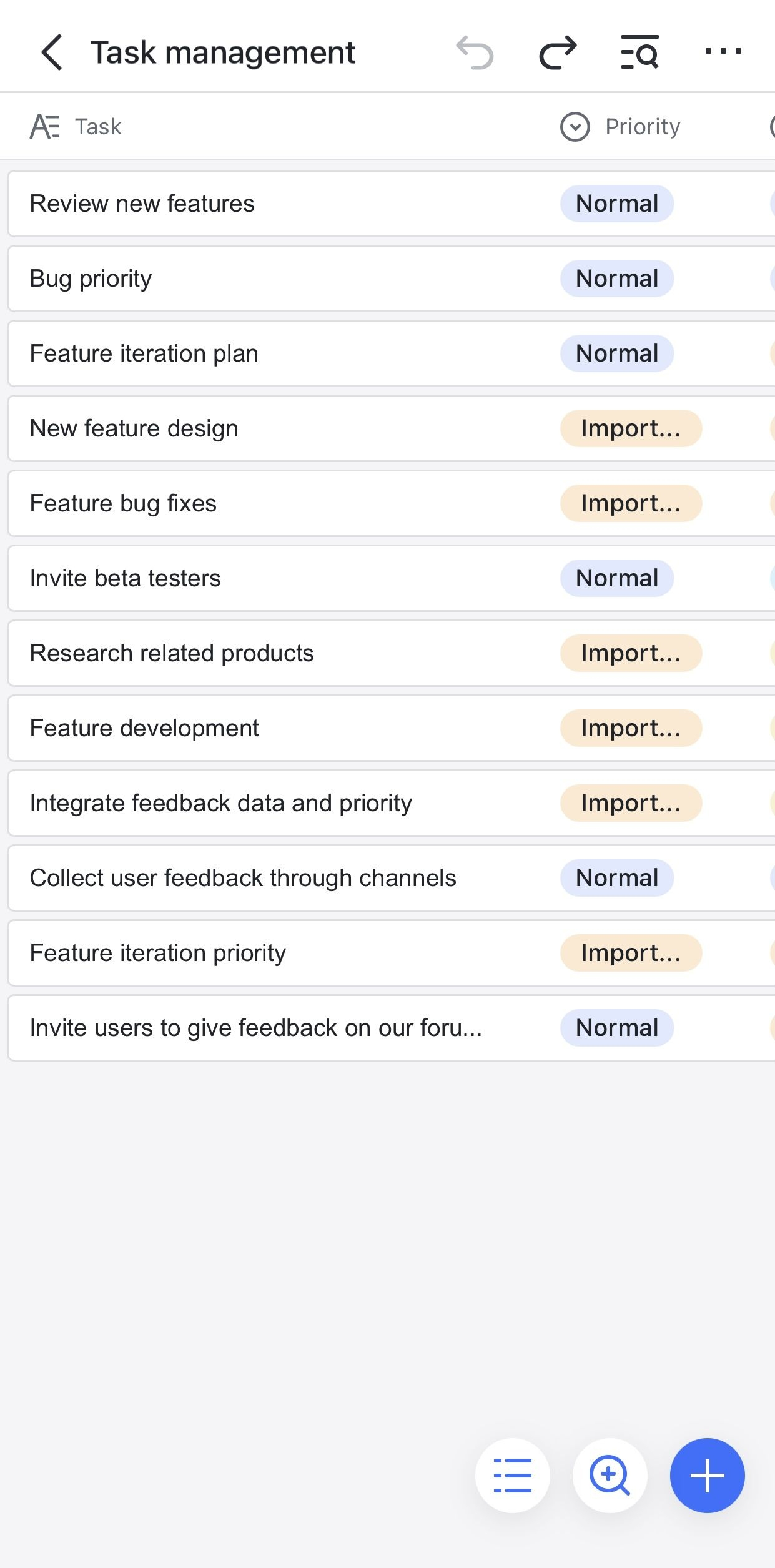Select the Invite beta testers task

(x=126, y=578)
